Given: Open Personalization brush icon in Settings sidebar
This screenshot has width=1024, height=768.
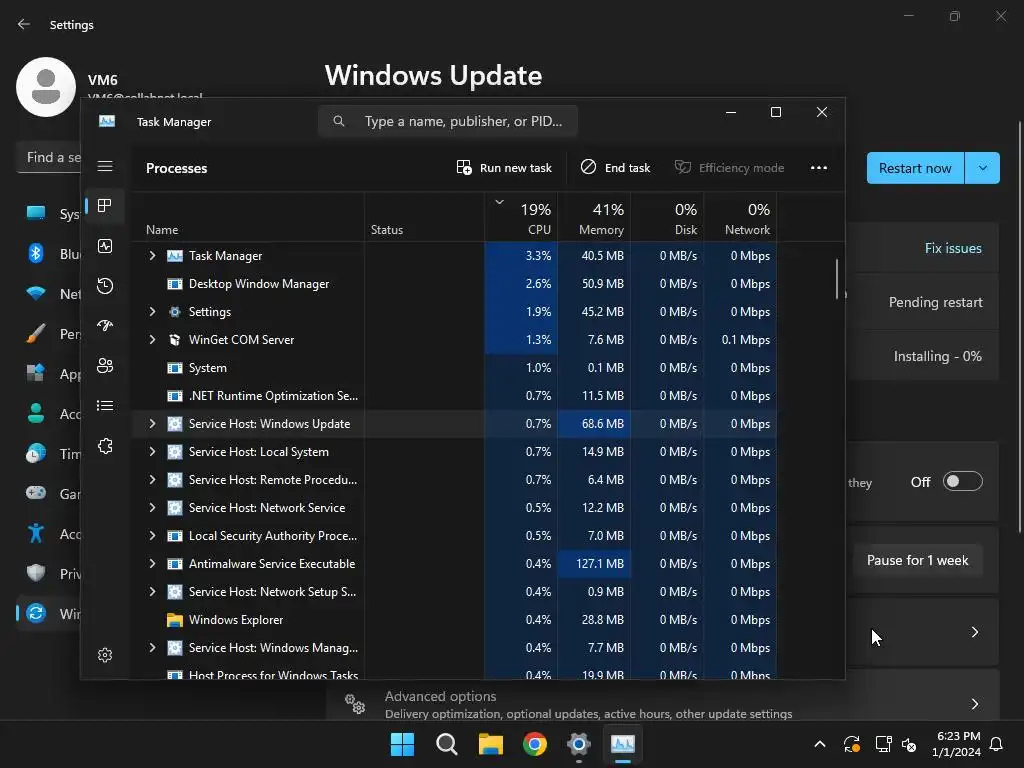Looking at the screenshot, I should click(36, 334).
